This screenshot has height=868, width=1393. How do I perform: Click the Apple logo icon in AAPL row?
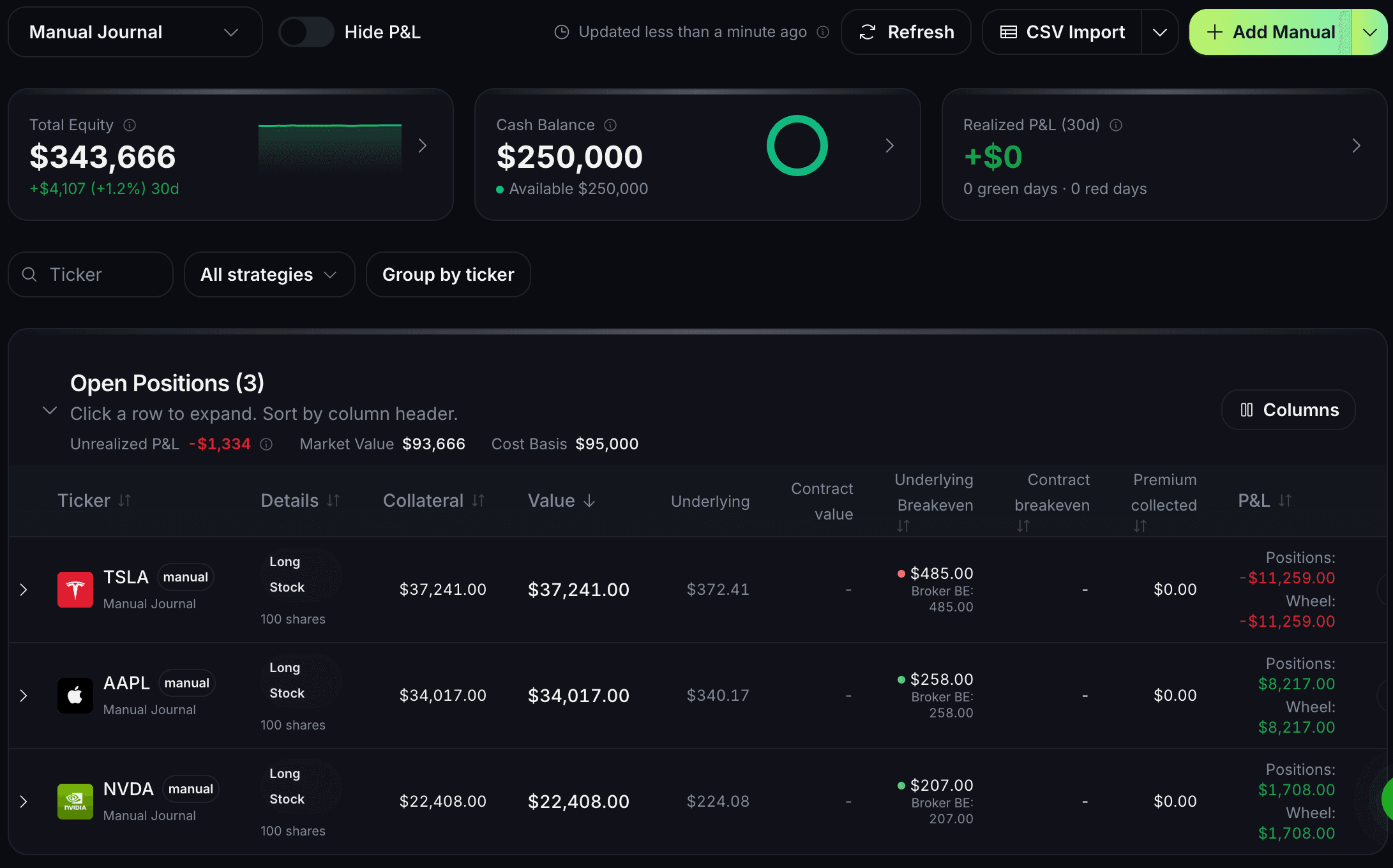click(x=75, y=696)
